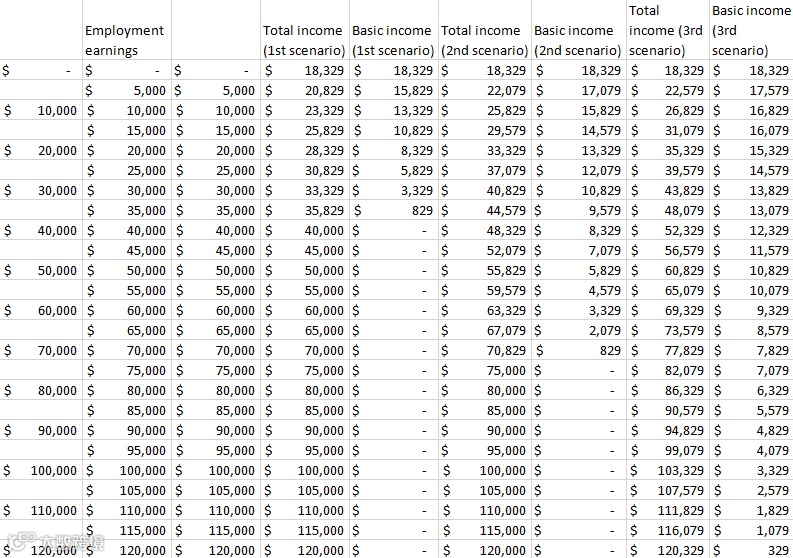The width and height of the screenshot is (793, 558).
Task: Select 829 under Basic income (1st scenario)
Action: click(x=422, y=210)
